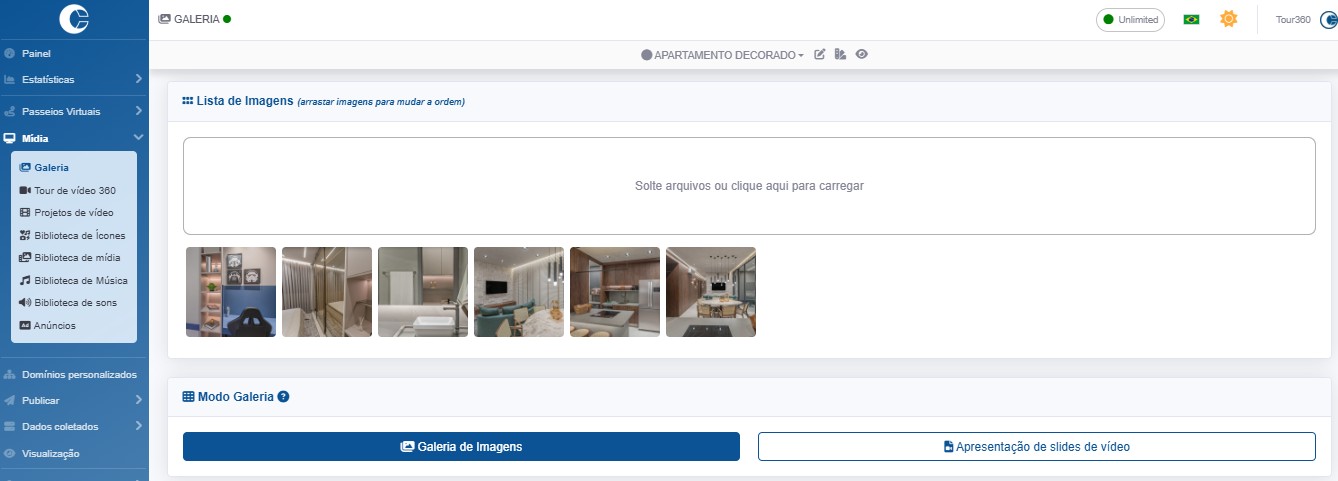Screen dimensions: 1338x481
Task: Open the Brazil flag language selector
Action: 1191,19
